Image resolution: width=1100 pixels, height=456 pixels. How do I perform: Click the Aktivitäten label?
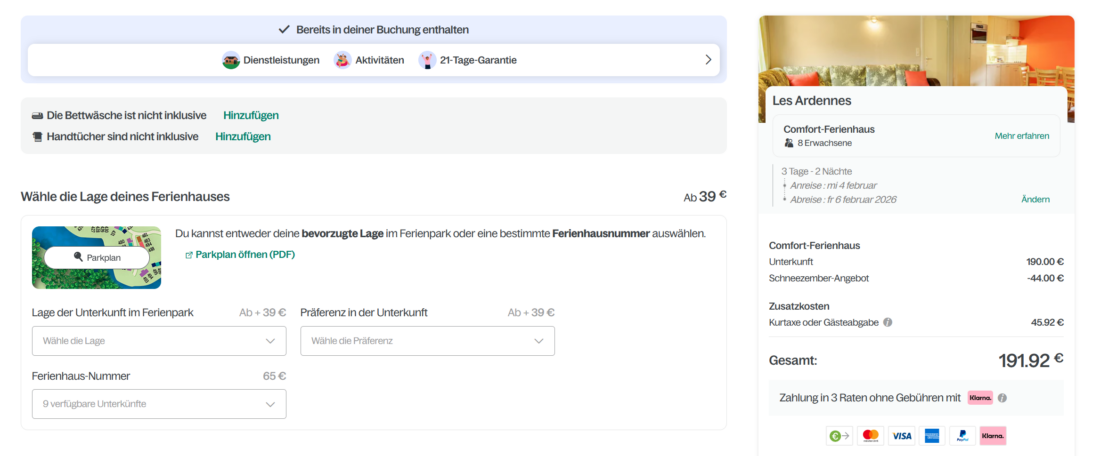tap(380, 60)
